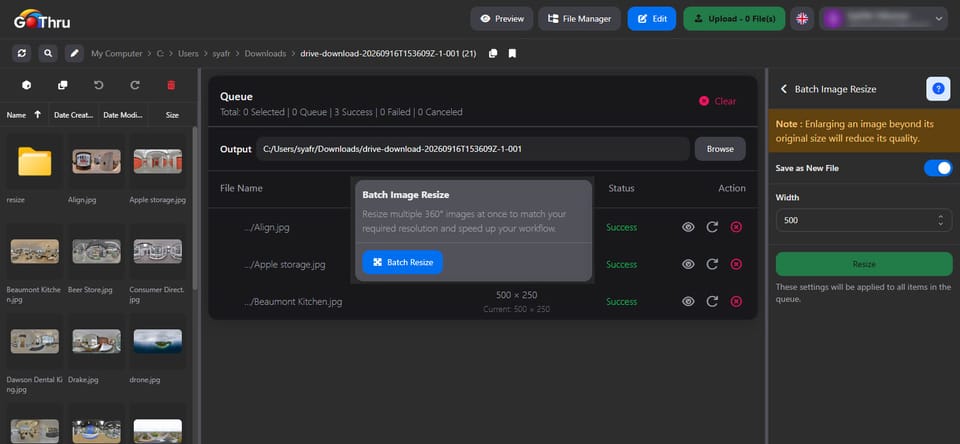Click the pencil edit-path icon
The image size is (960, 444).
(x=74, y=53)
